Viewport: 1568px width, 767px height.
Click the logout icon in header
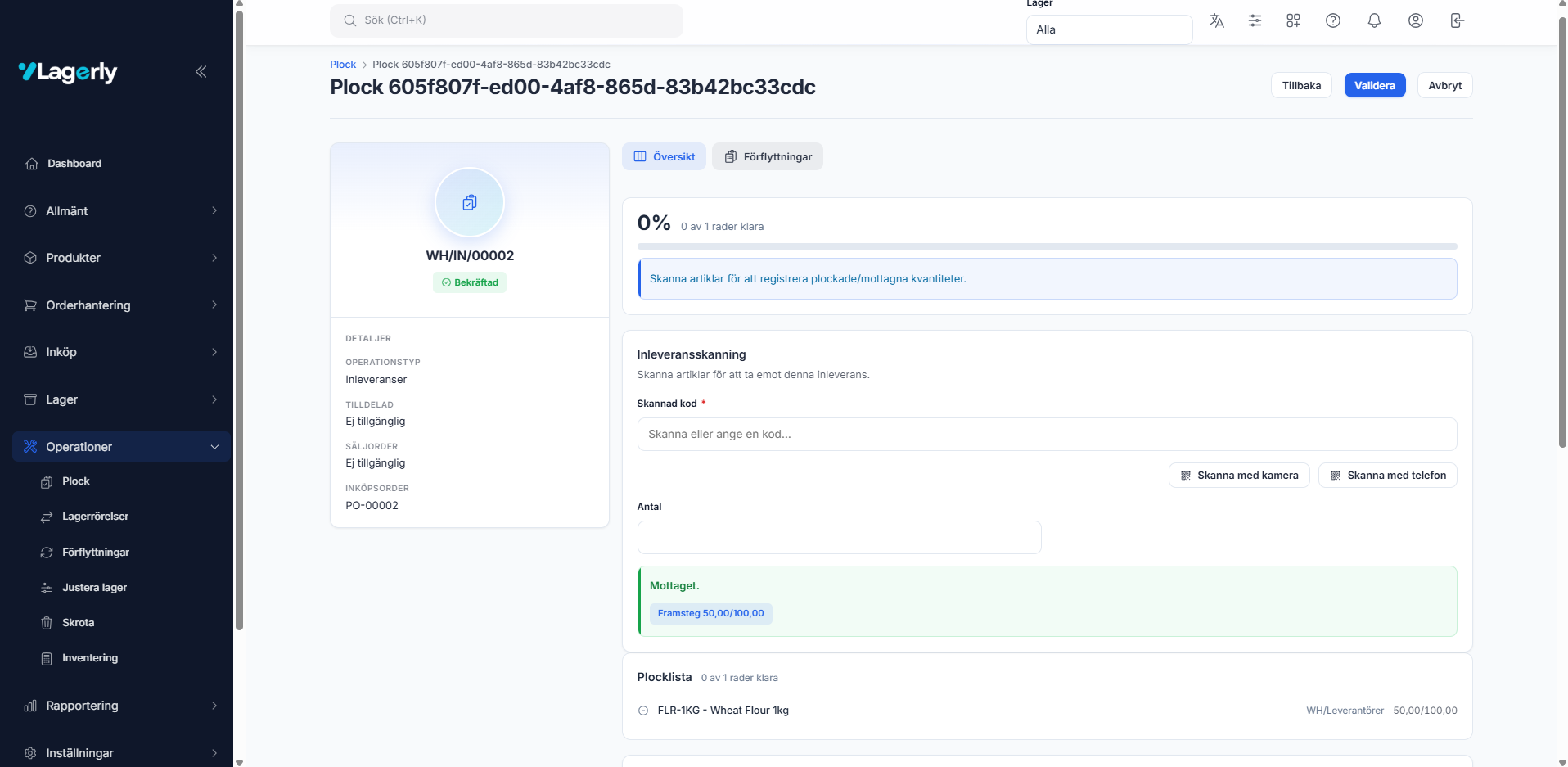[x=1457, y=21]
